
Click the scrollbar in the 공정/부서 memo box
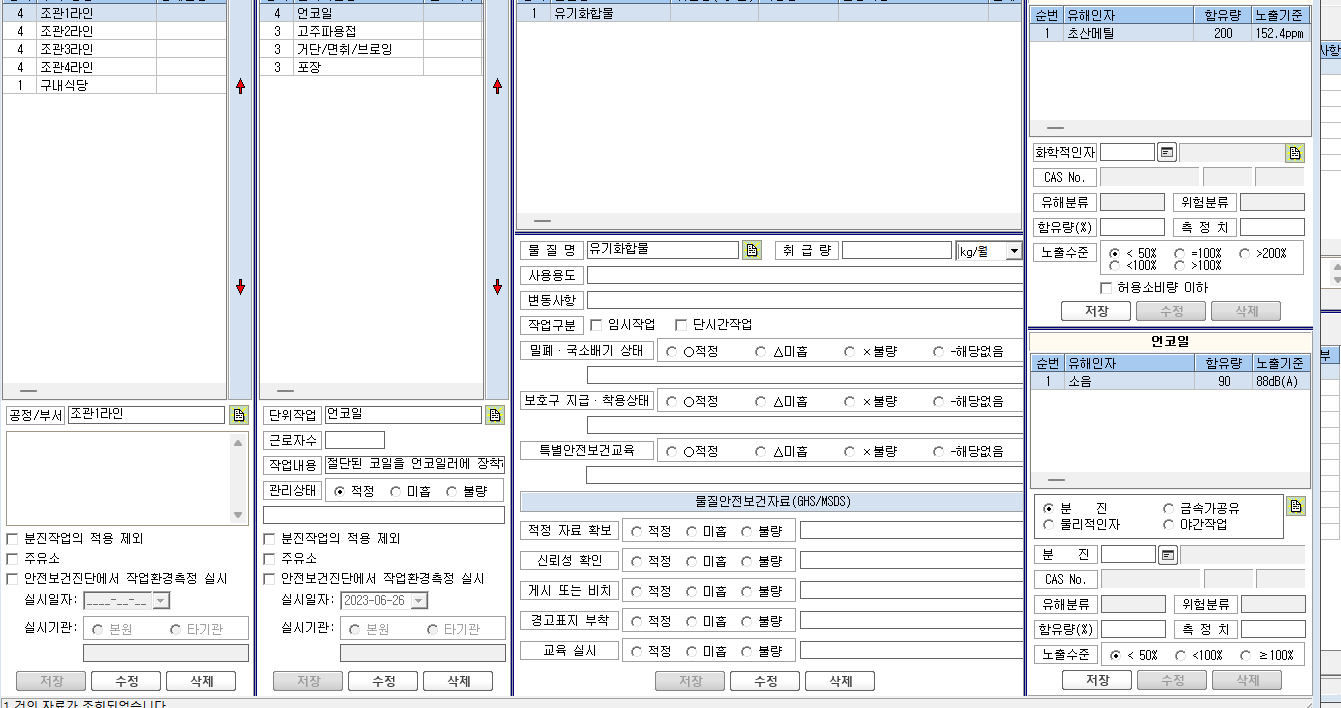click(238, 478)
